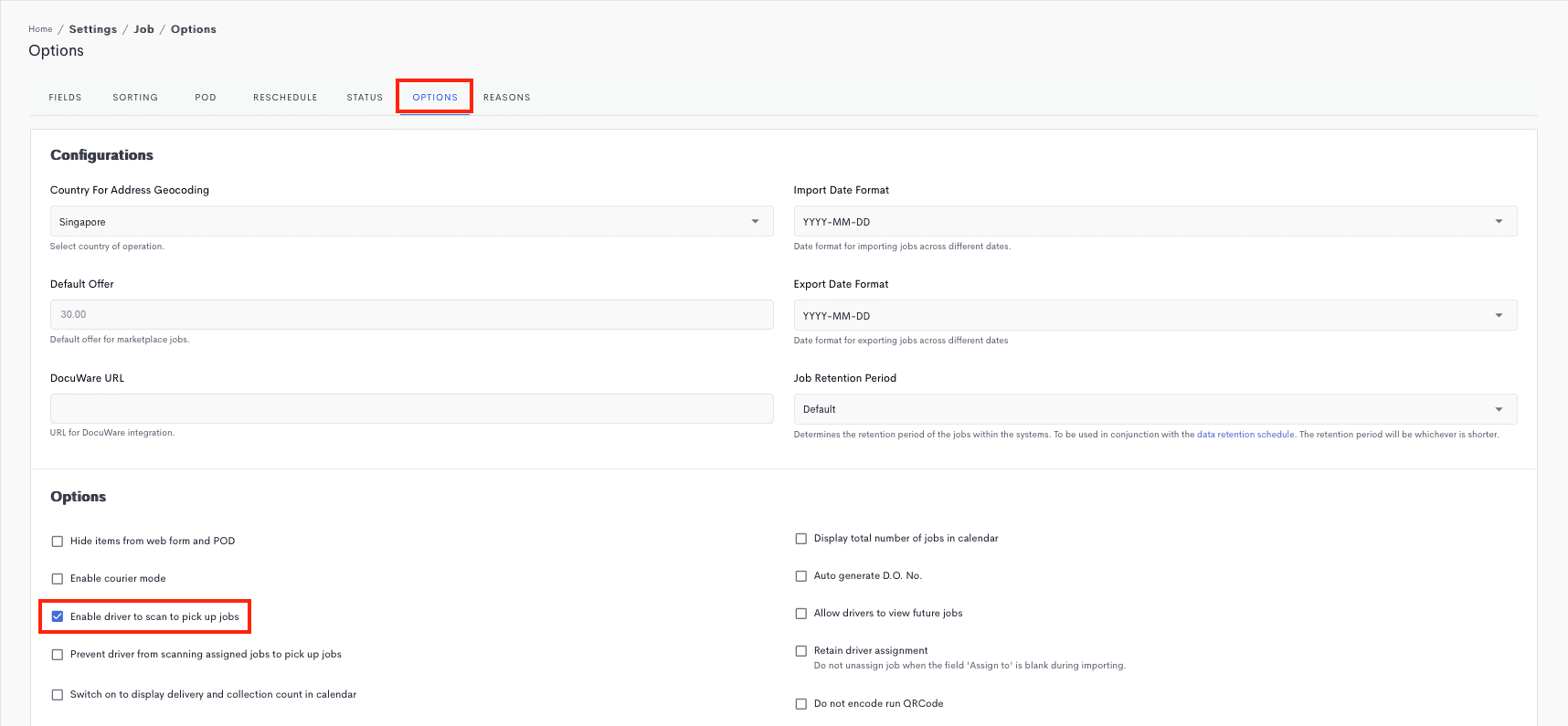This screenshot has height=726, width=1568.
Task: Click the Import Date Format label
Action: click(x=842, y=190)
